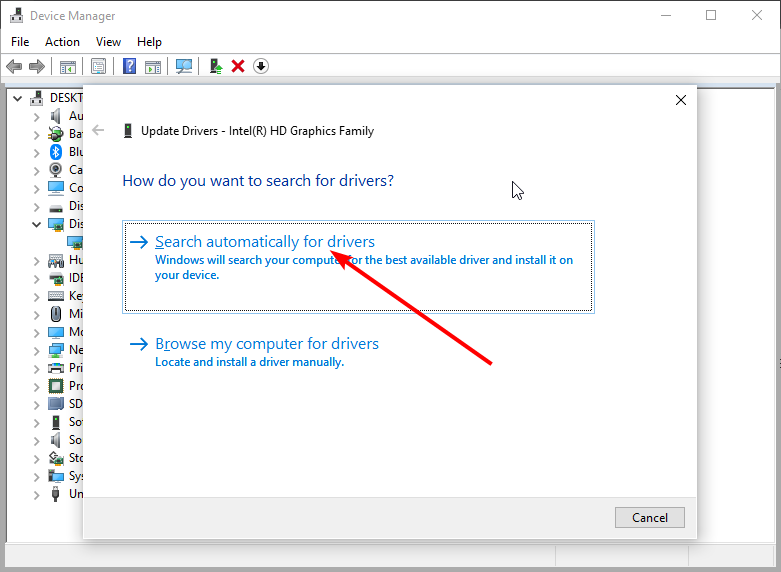Select the 'SD' tree row text

click(x=76, y=404)
